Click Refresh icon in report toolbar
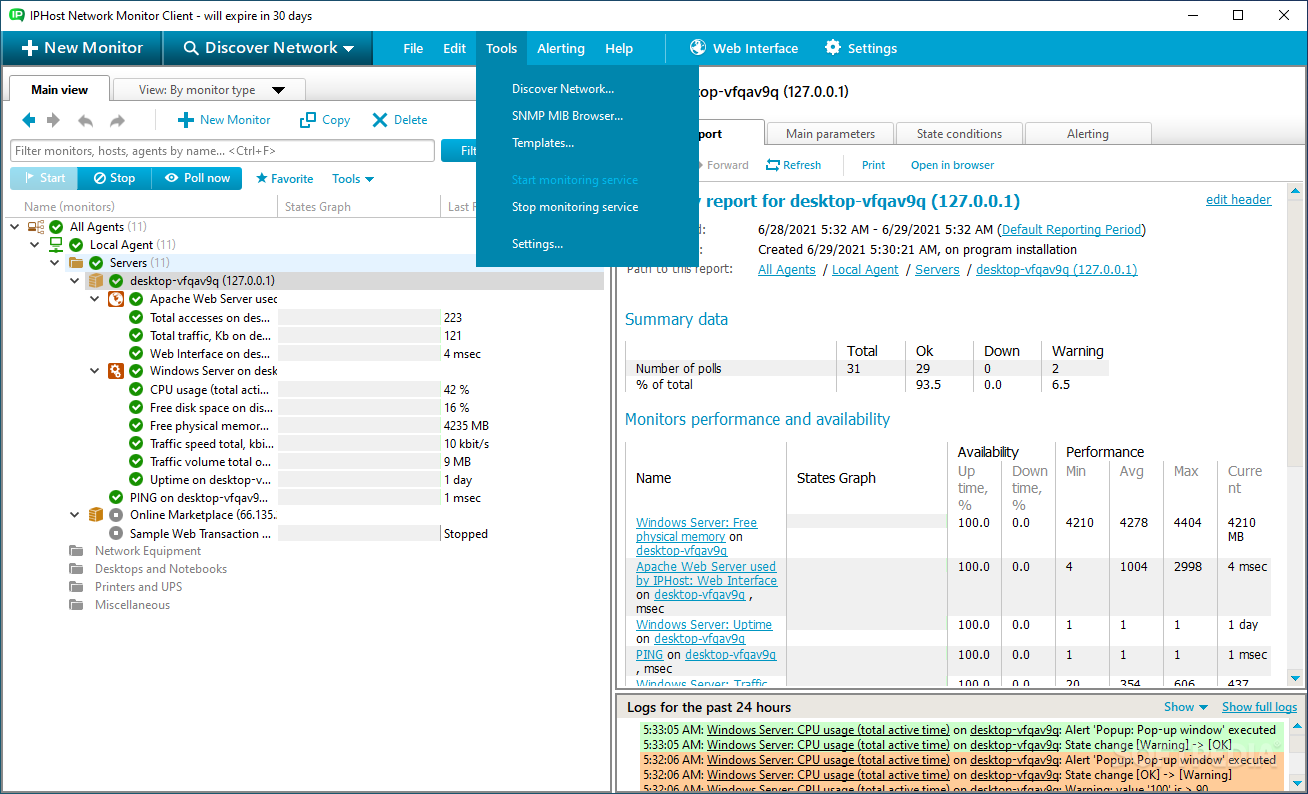Image resolution: width=1308 pixels, height=794 pixels. click(x=773, y=165)
